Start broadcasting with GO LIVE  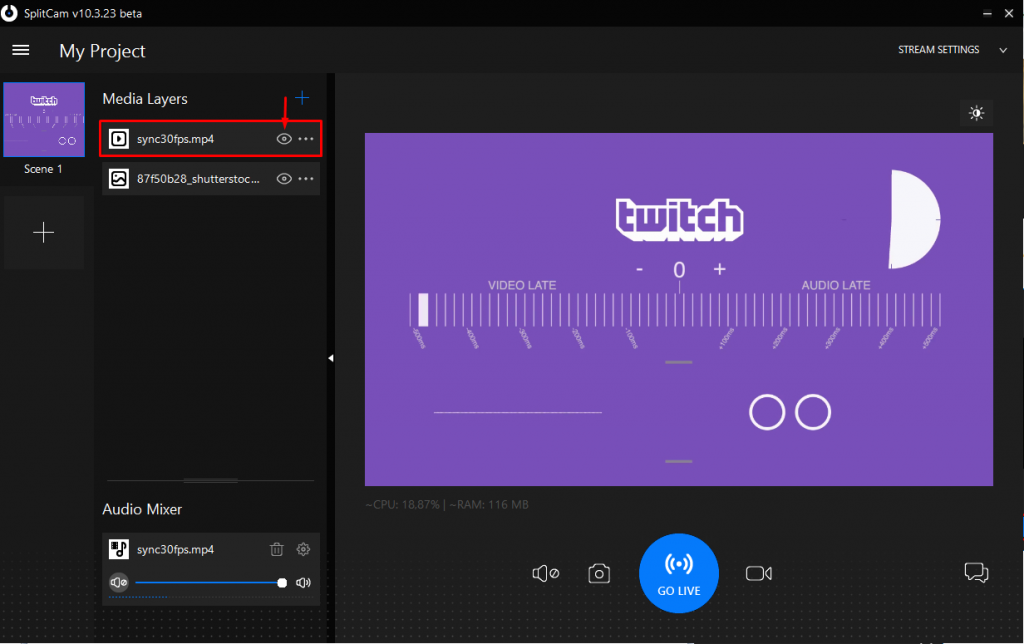[679, 573]
